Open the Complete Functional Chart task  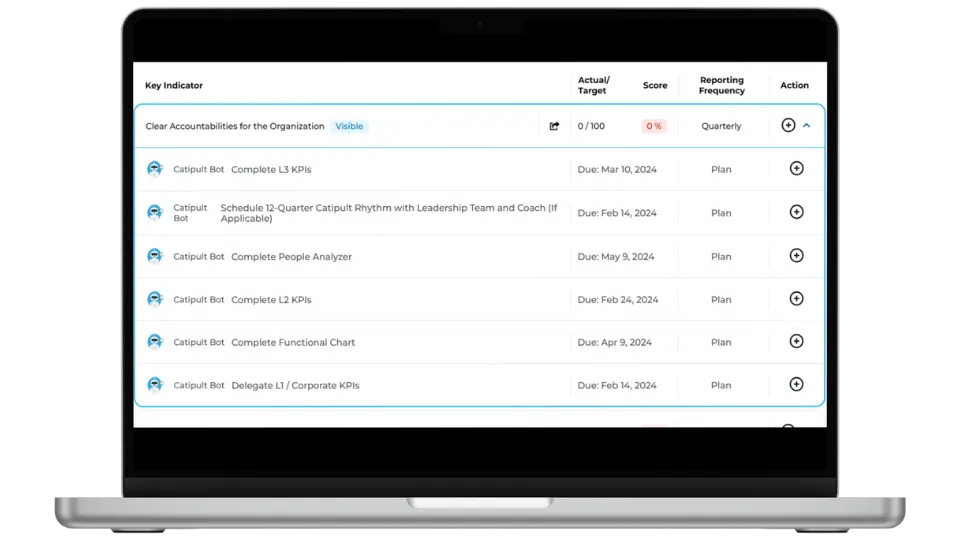pyautogui.click(x=293, y=342)
